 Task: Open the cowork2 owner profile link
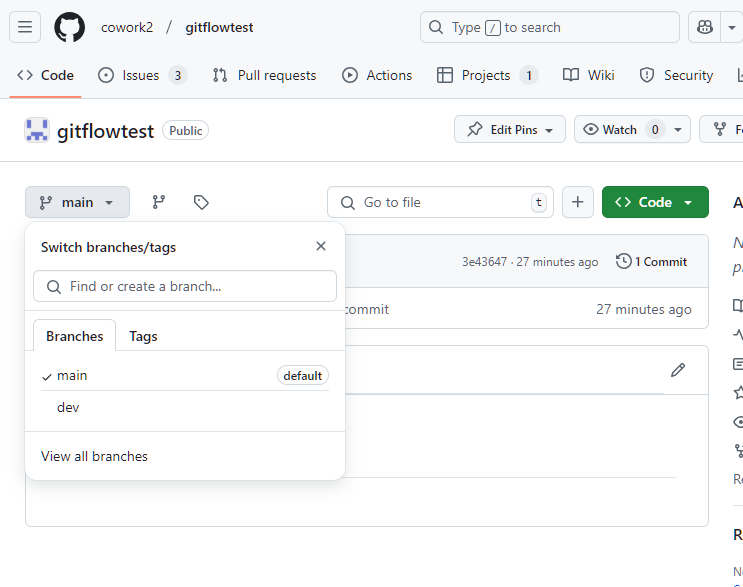click(x=127, y=27)
